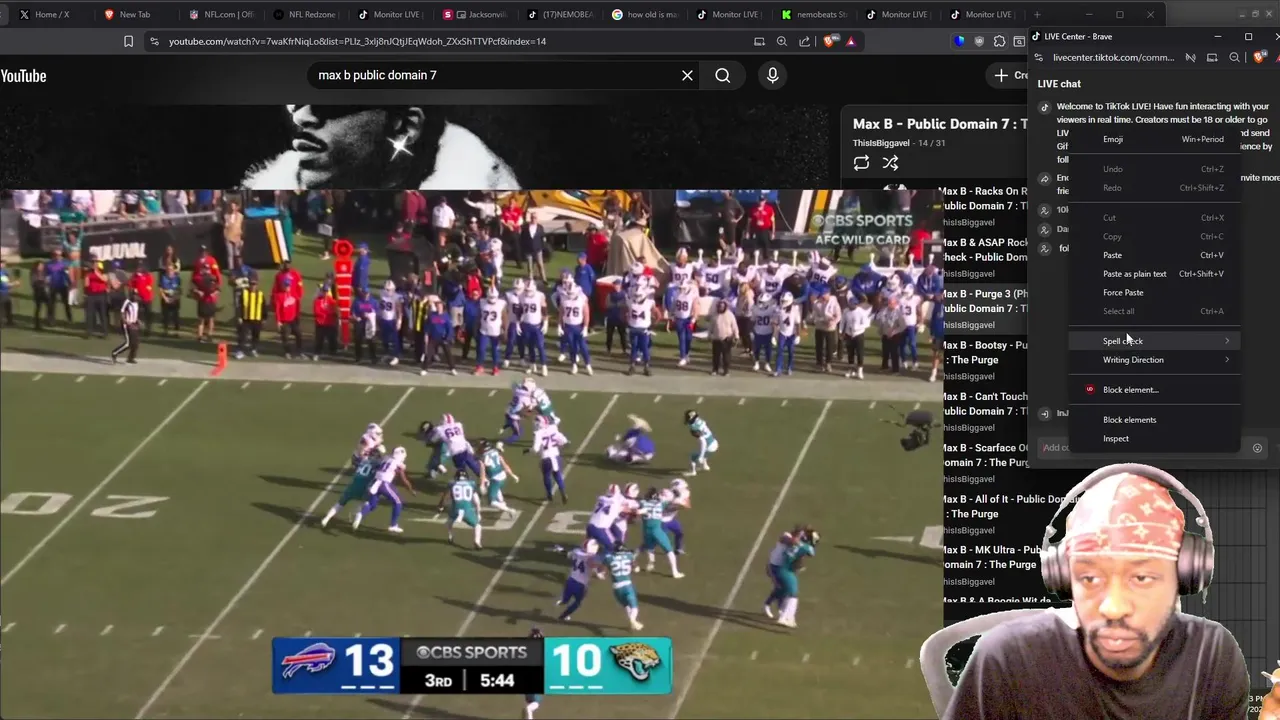Click the YouTube logo
Screen dimensions: 1280x720
click(23, 76)
